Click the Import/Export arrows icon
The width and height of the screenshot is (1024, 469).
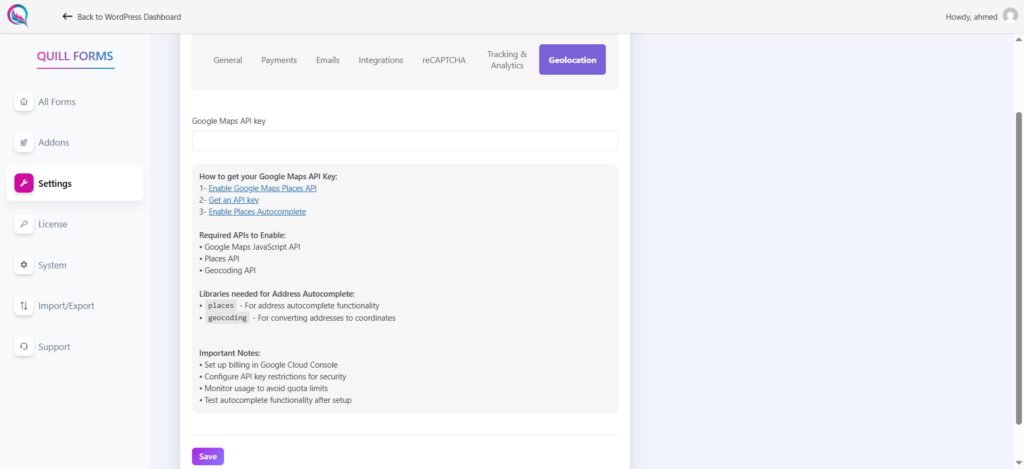point(24,306)
